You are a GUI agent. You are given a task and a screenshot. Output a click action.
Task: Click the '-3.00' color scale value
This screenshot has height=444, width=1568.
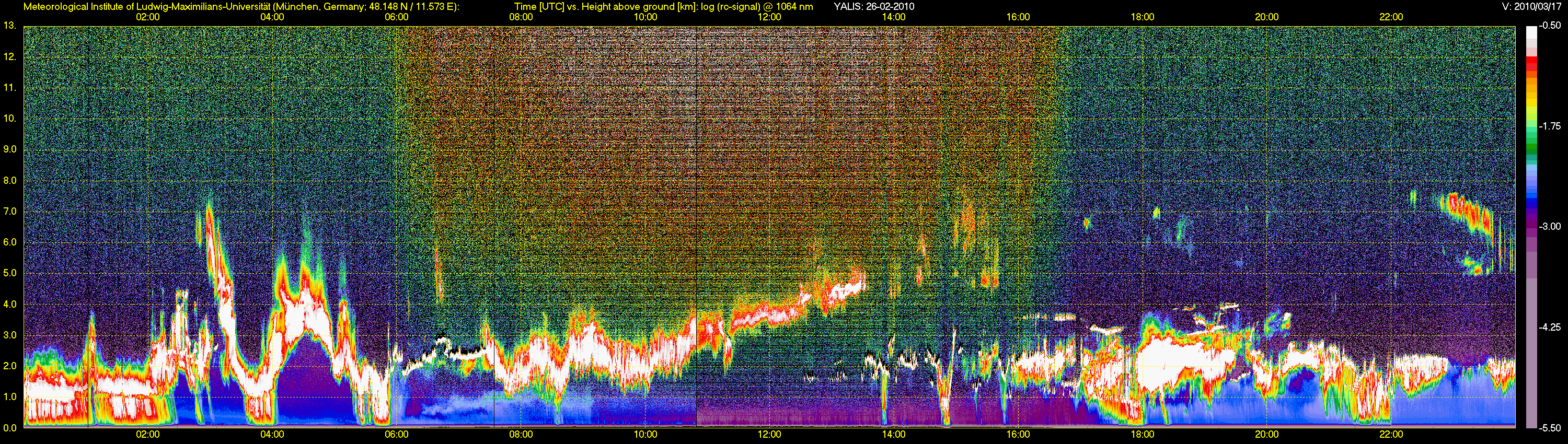click(x=1551, y=227)
